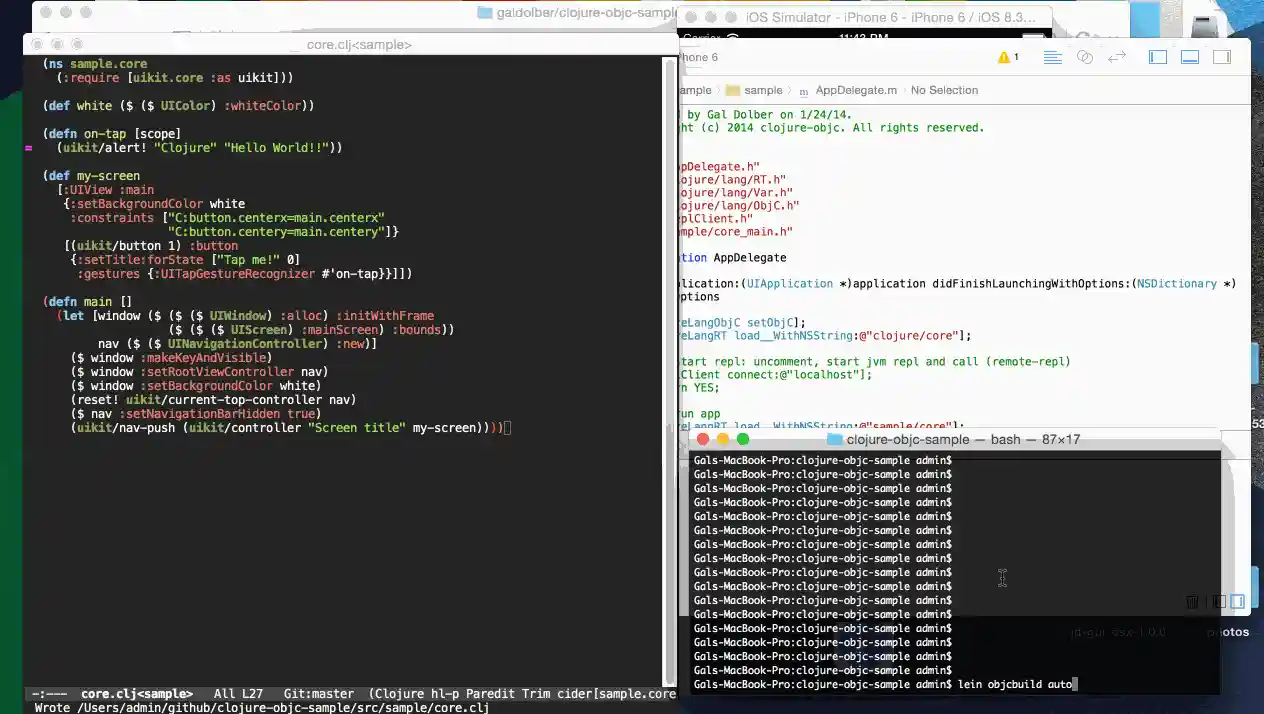Open the Assistant editor view
The height and width of the screenshot is (714, 1264).
point(1085,57)
